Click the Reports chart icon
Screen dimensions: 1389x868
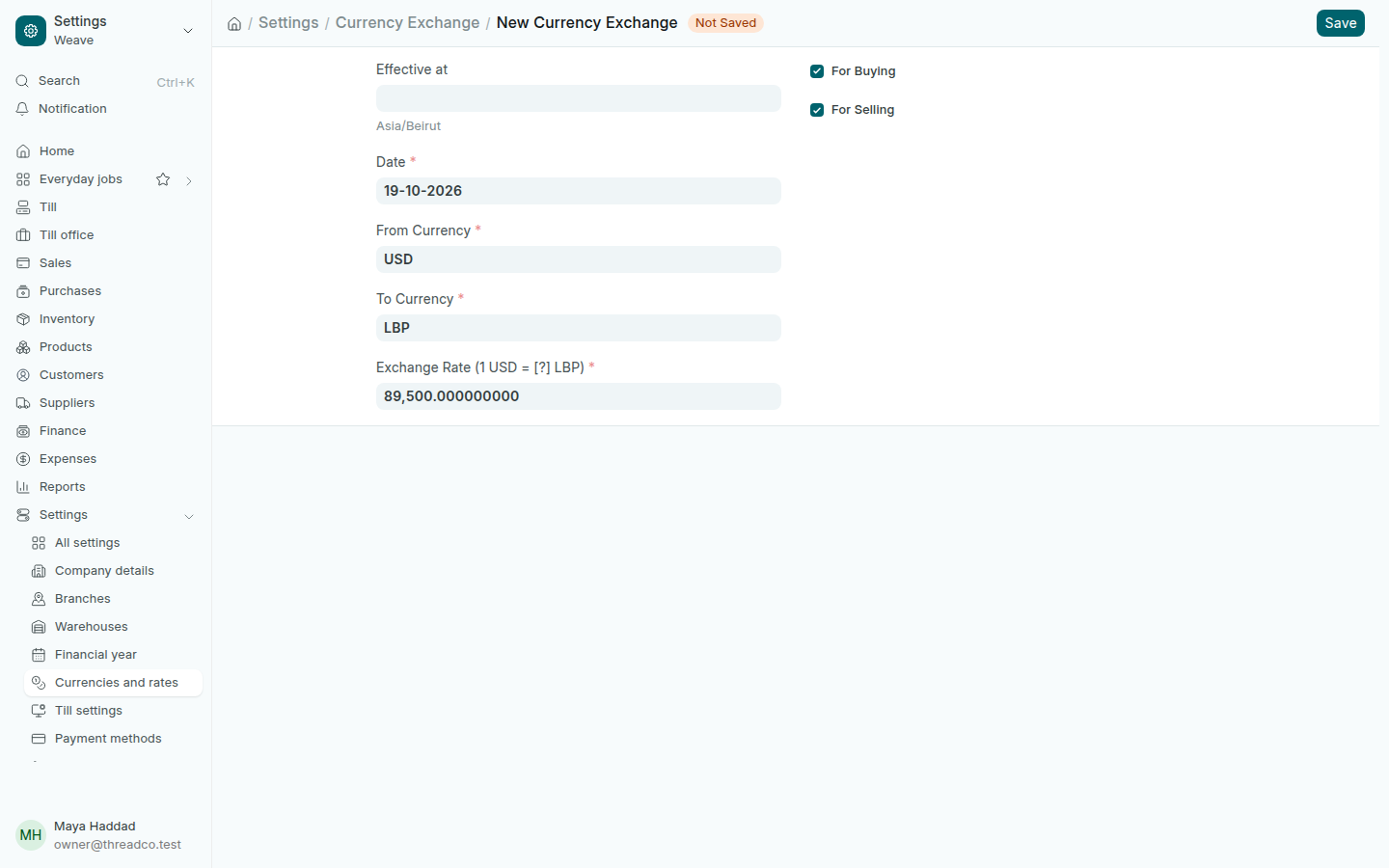pyautogui.click(x=23, y=487)
